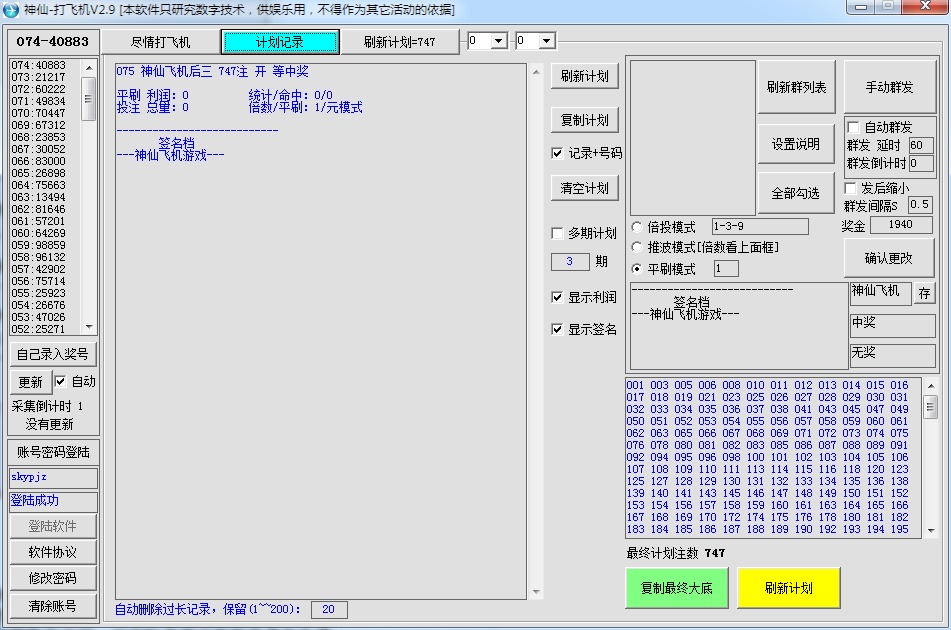Open the 计划记录 tab
951x630 pixels.
(x=280, y=42)
